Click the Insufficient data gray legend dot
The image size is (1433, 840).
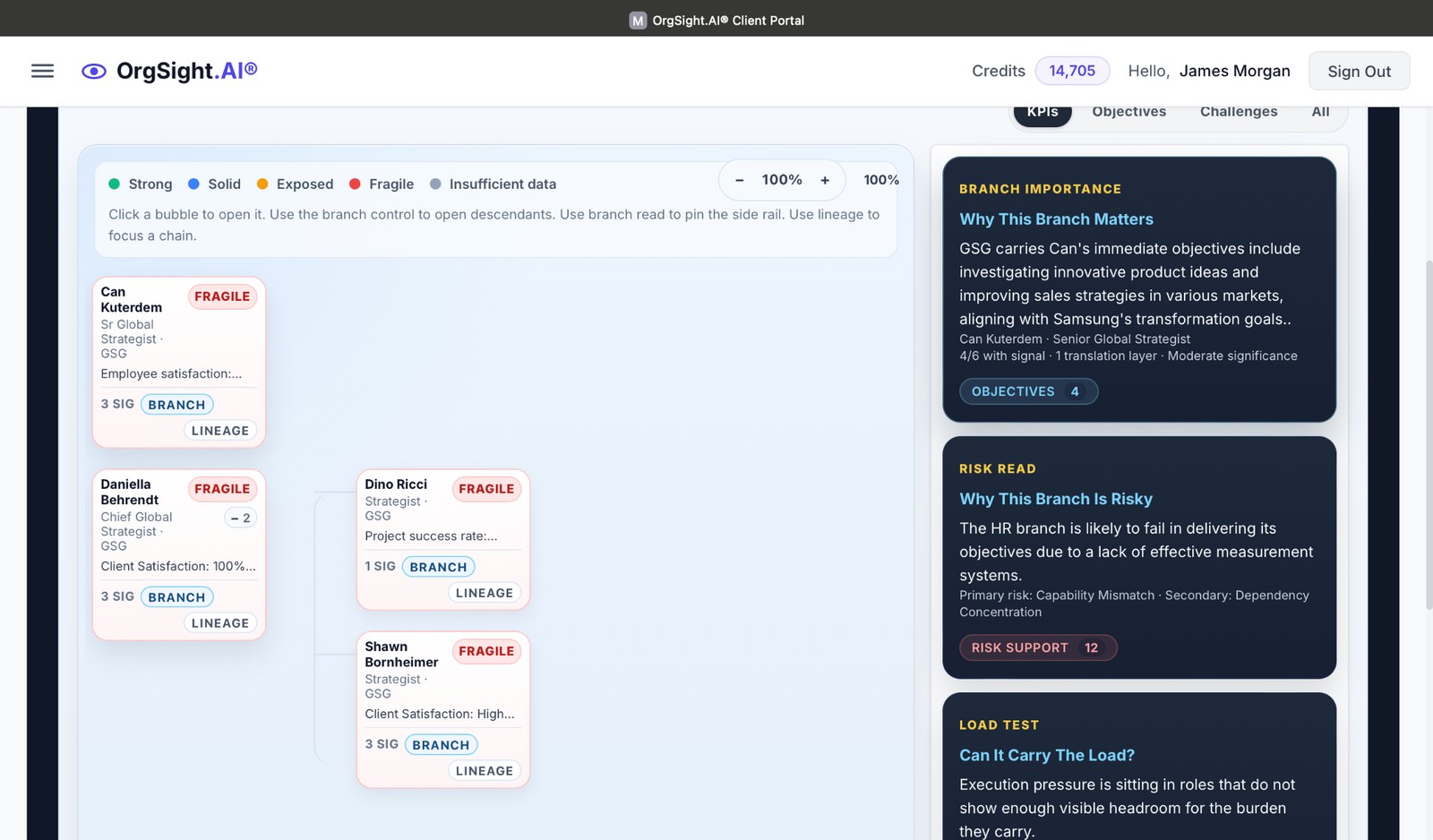pos(436,184)
